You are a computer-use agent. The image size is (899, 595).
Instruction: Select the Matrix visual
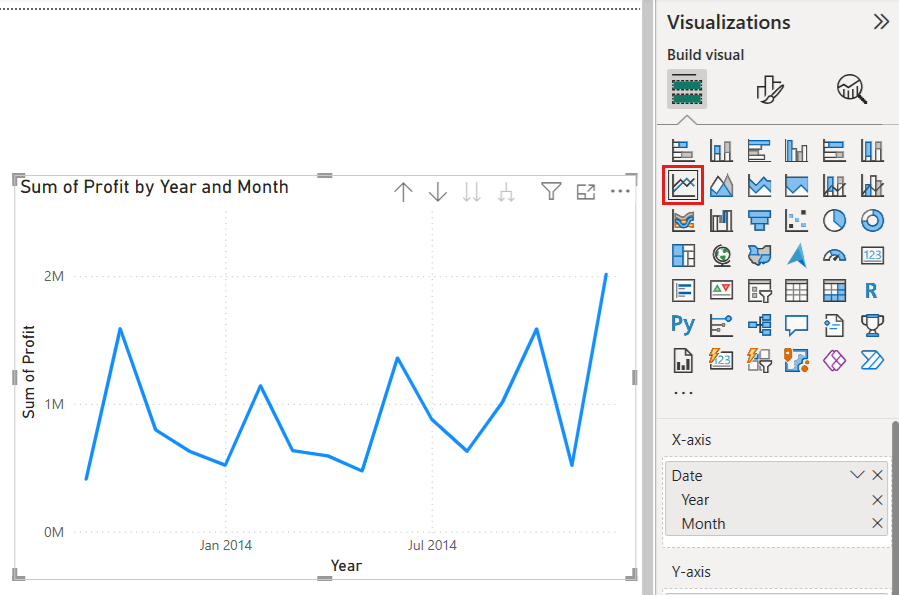coord(834,291)
